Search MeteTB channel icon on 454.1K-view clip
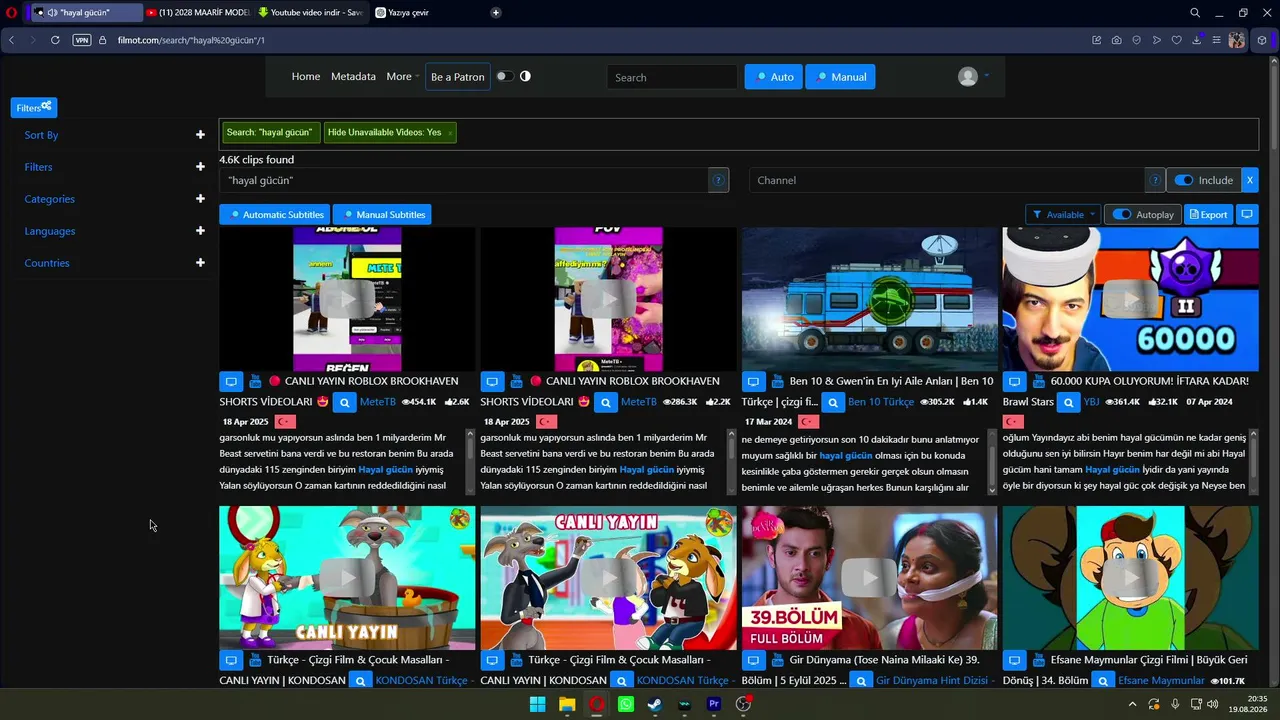This screenshot has height=720, width=1280. [344, 402]
